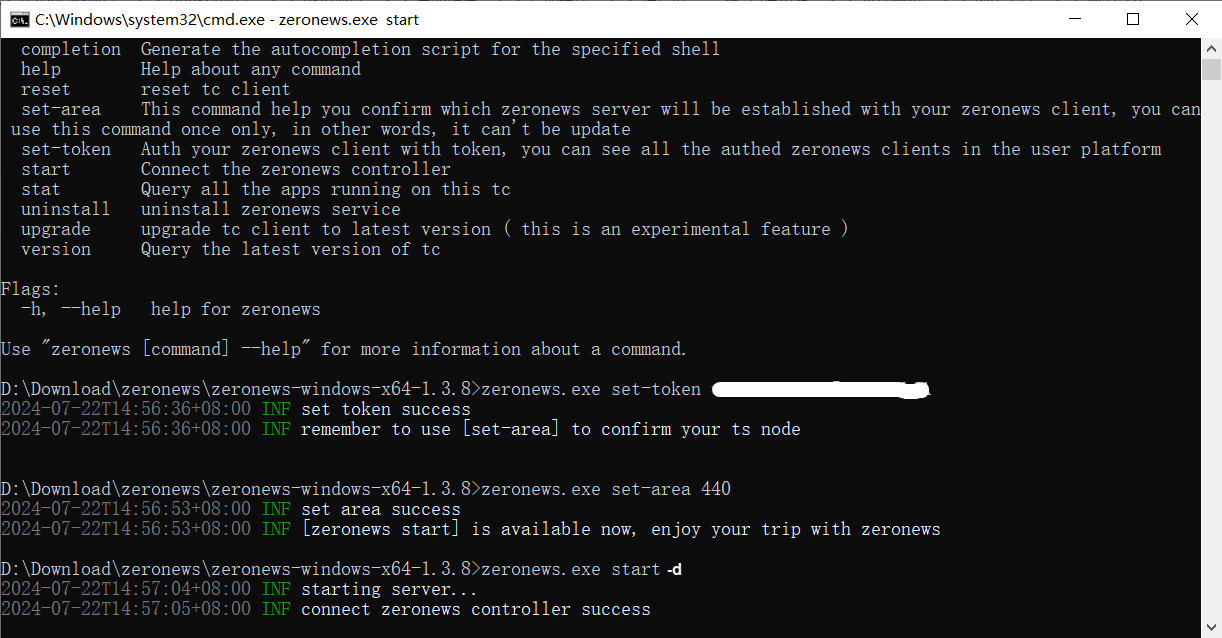1222x638 pixels.
Task: Click the 'completion' command in help list
Action: (70, 49)
